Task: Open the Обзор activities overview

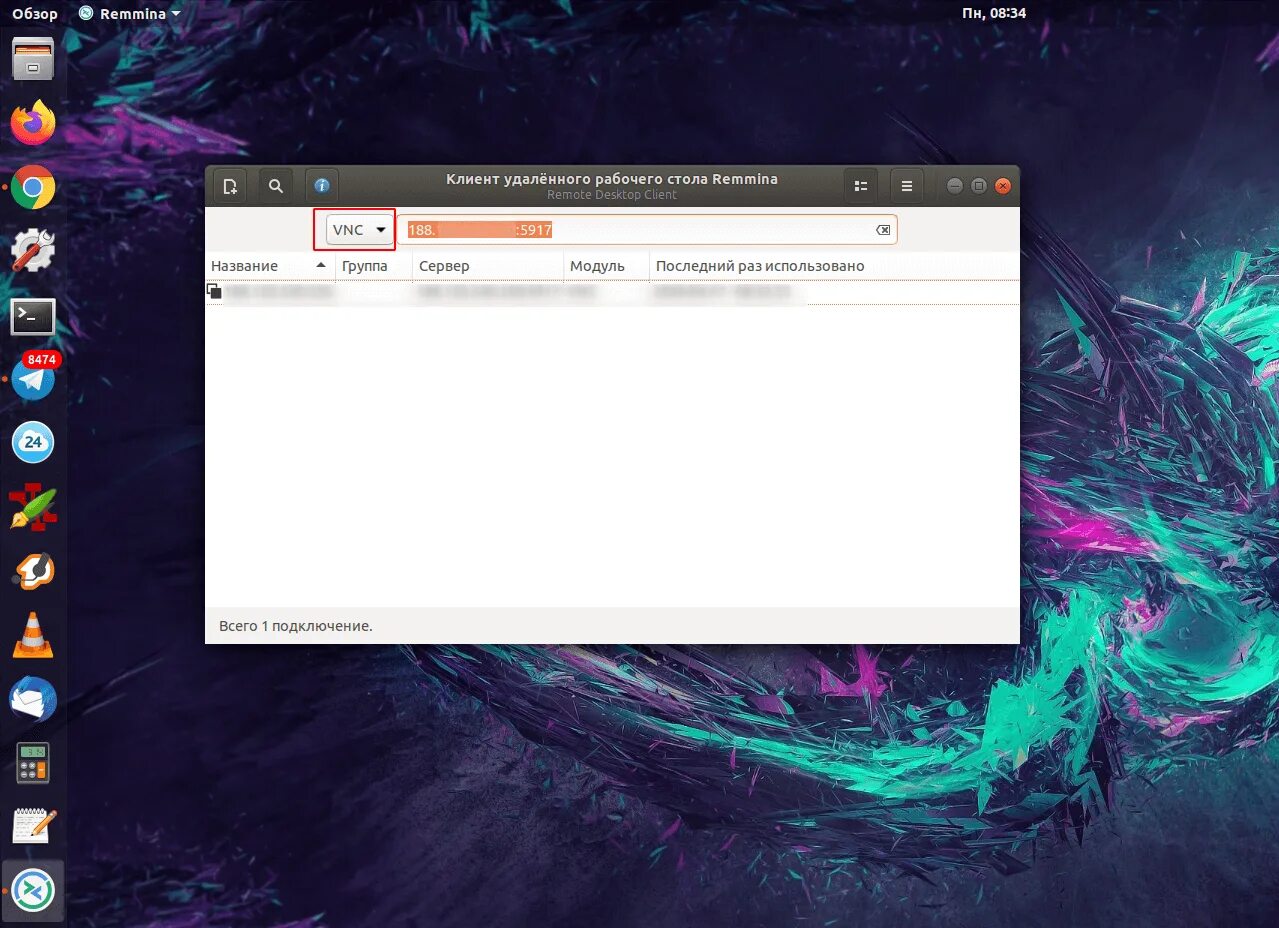Action: [x=35, y=14]
